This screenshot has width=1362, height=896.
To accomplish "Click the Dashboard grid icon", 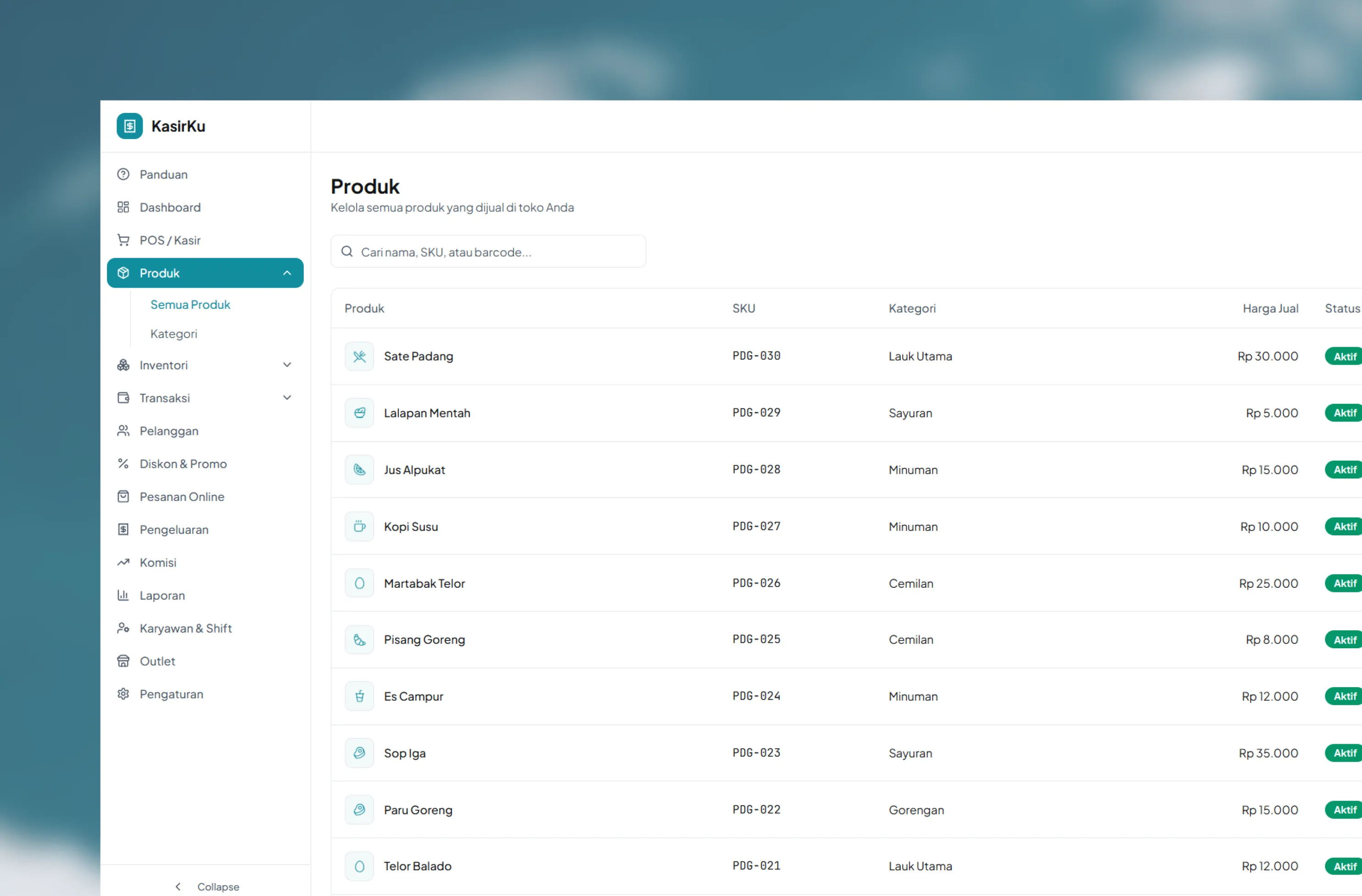I will (x=123, y=207).
